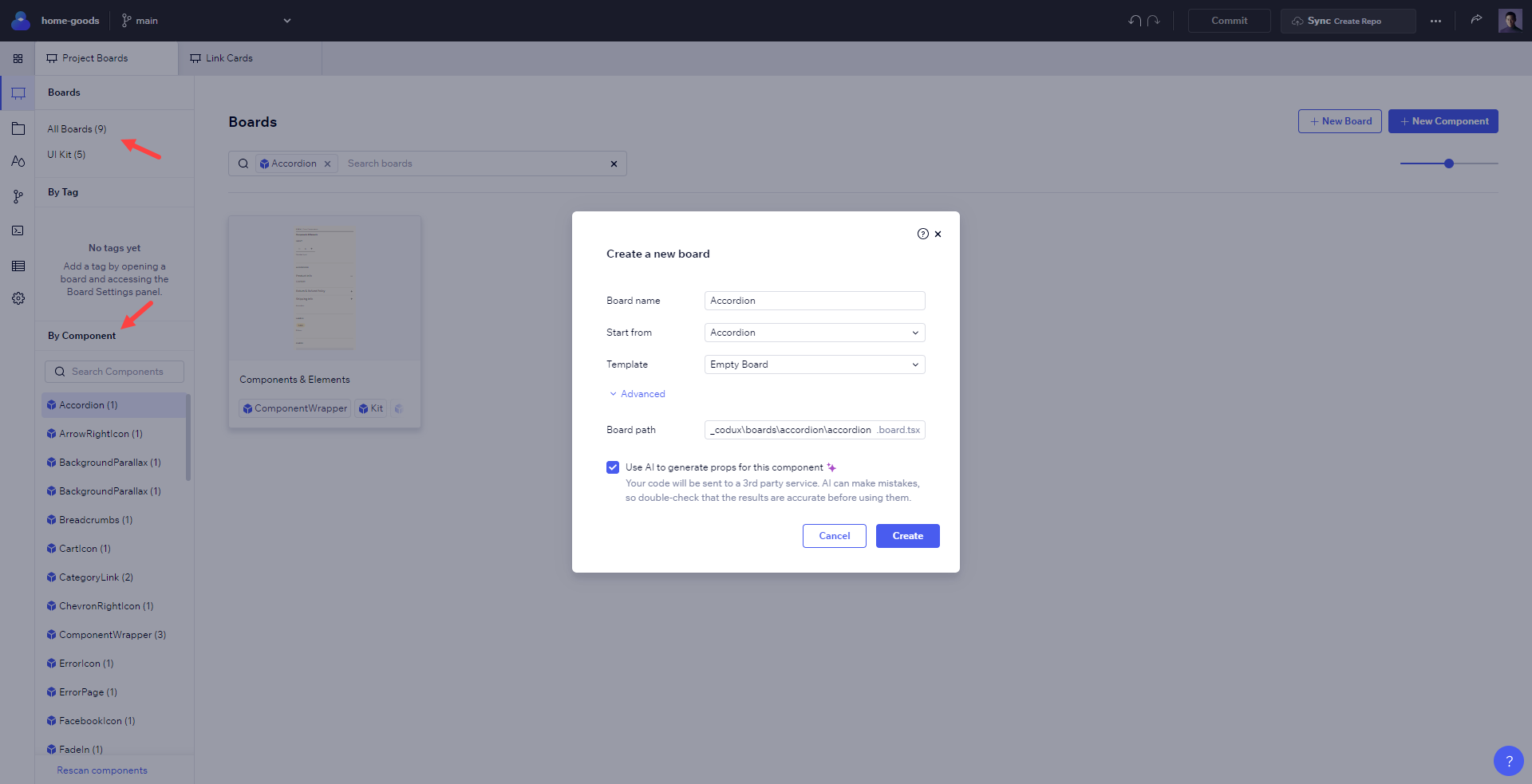Screen dimensions: 1532x784
Task: Toggle Use AI to generate props checkbox
Action: click(x=613, y=467)
